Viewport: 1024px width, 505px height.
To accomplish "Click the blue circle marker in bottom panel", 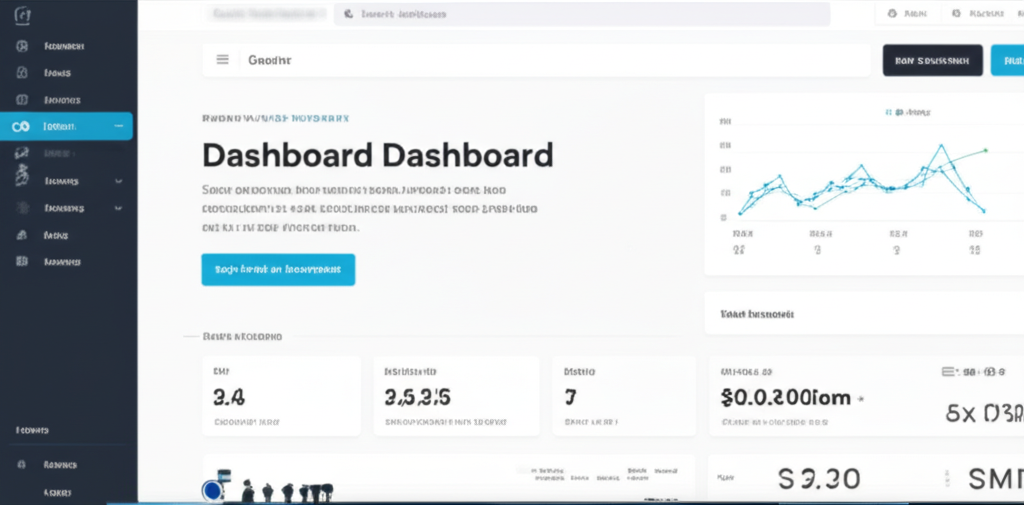I will pyautogui.click(x=211, y=490).
